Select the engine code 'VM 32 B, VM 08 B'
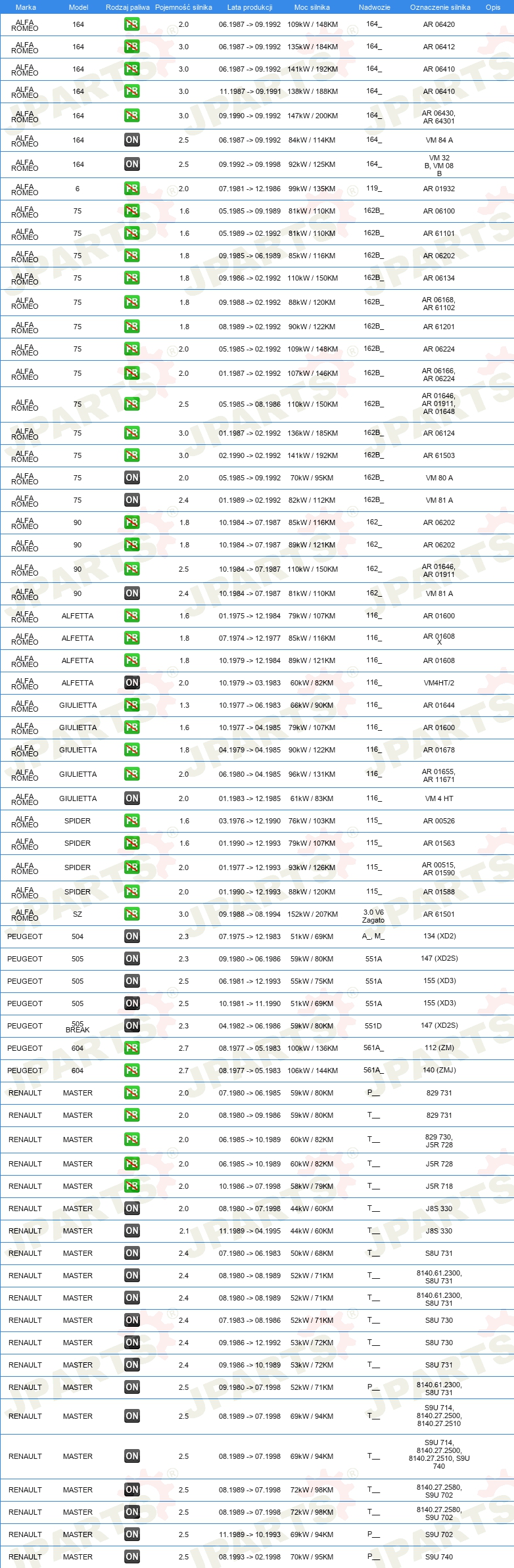The width and height of the screenshot is (514, 1568). (439, 166)
